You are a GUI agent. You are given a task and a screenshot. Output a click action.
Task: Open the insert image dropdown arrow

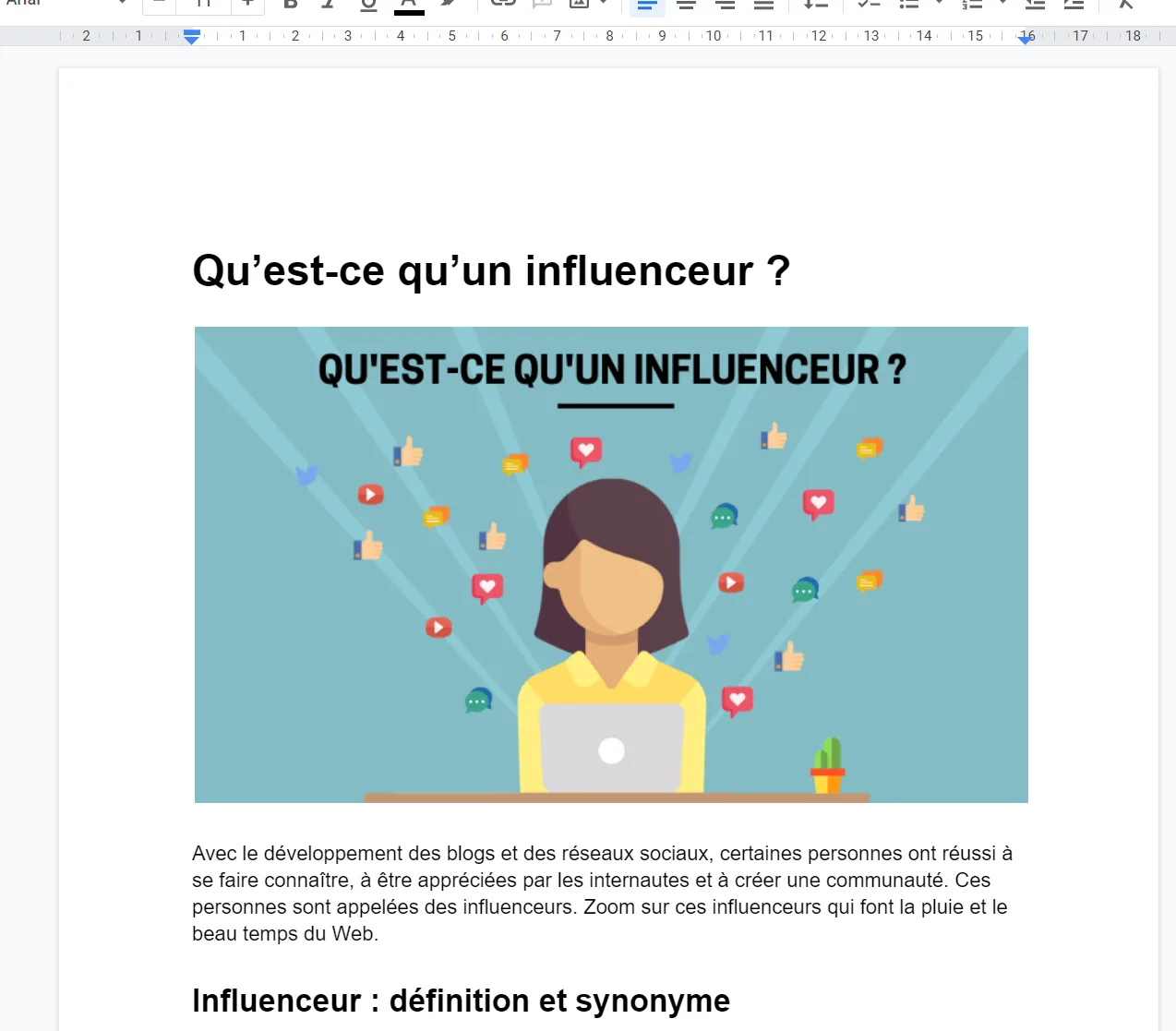[x=604, y=4]
